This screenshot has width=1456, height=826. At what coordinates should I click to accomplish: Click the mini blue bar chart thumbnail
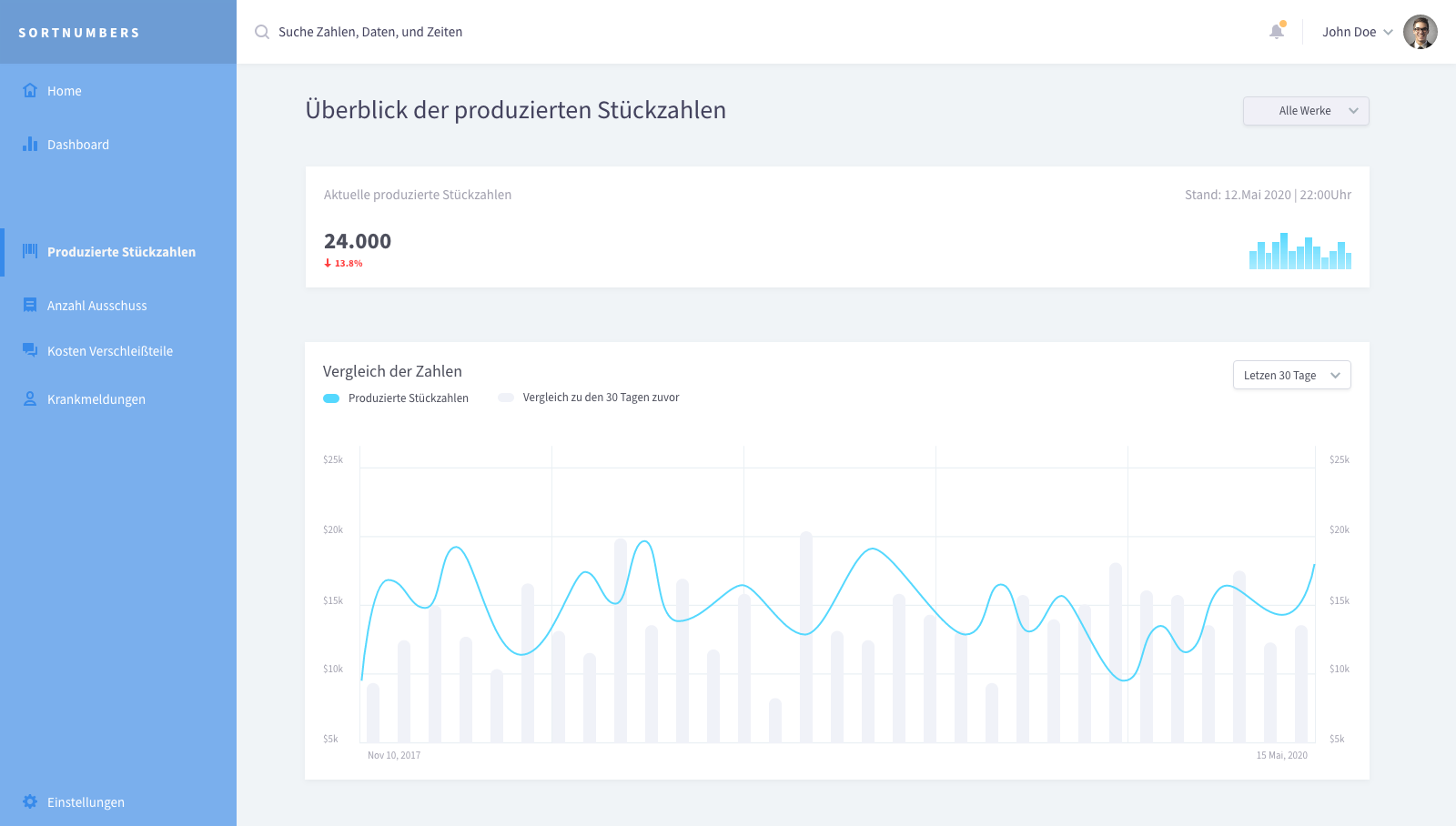tap(1300, 251)
